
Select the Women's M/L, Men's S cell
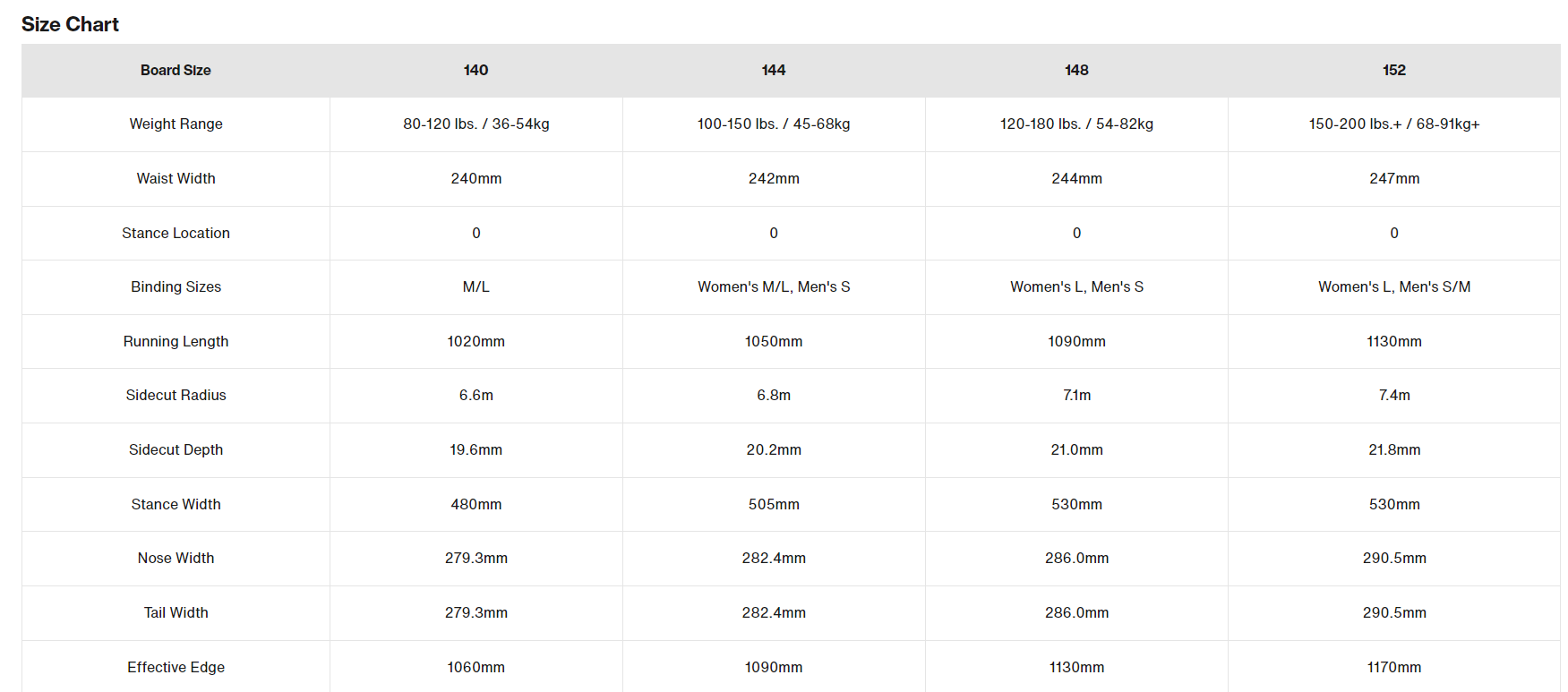(x=774, y=286)
